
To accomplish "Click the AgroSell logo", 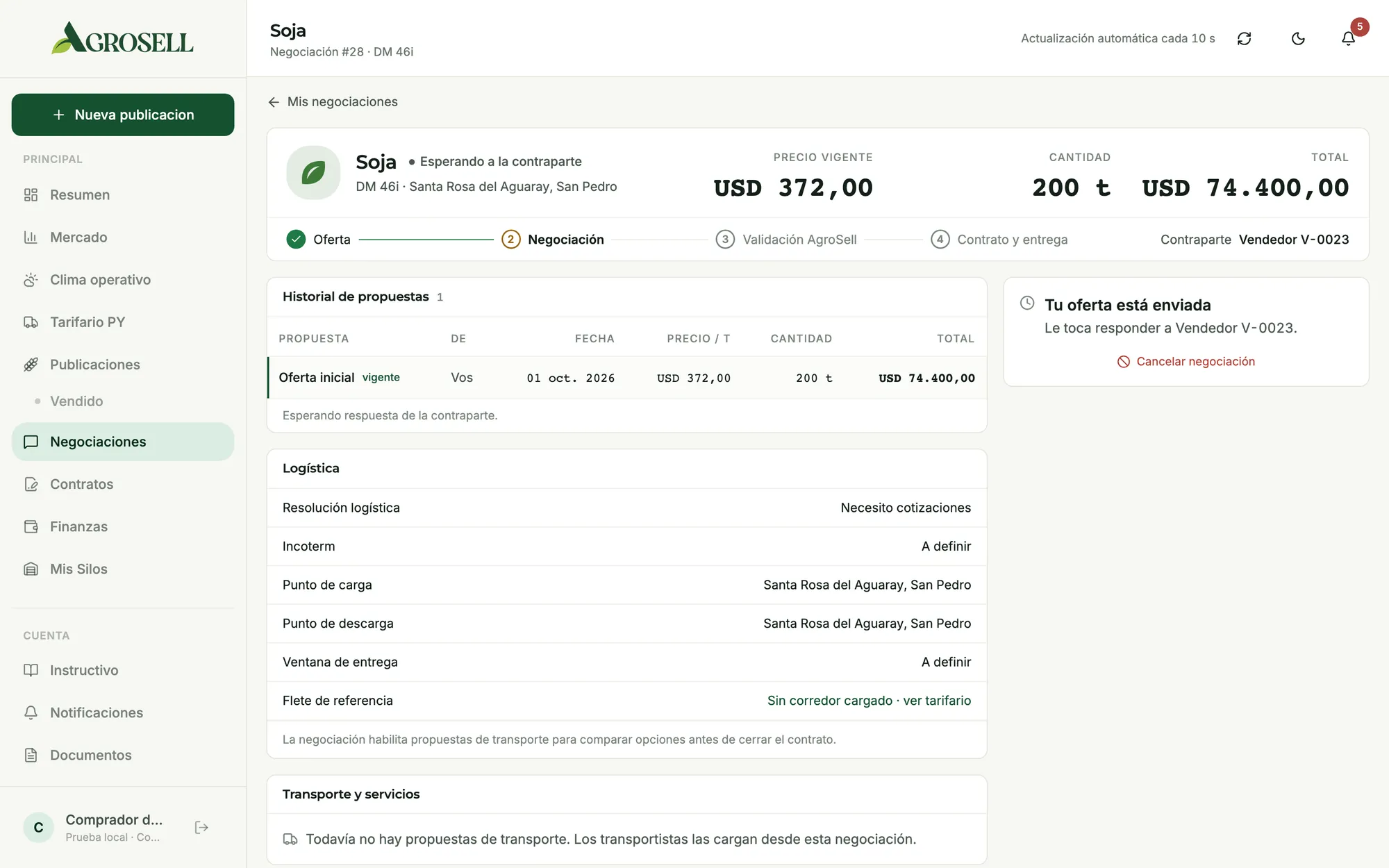I will (122, 38).
